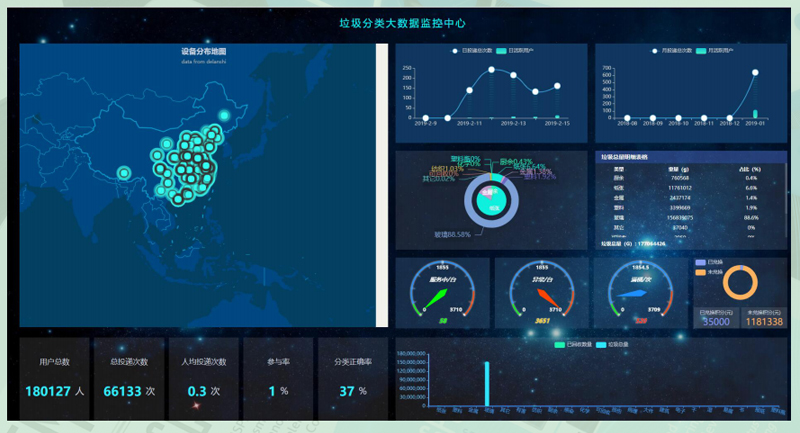Click the 垃圾总量明细表格 table header
800x433 pixels.
click(x=624, y=157)
